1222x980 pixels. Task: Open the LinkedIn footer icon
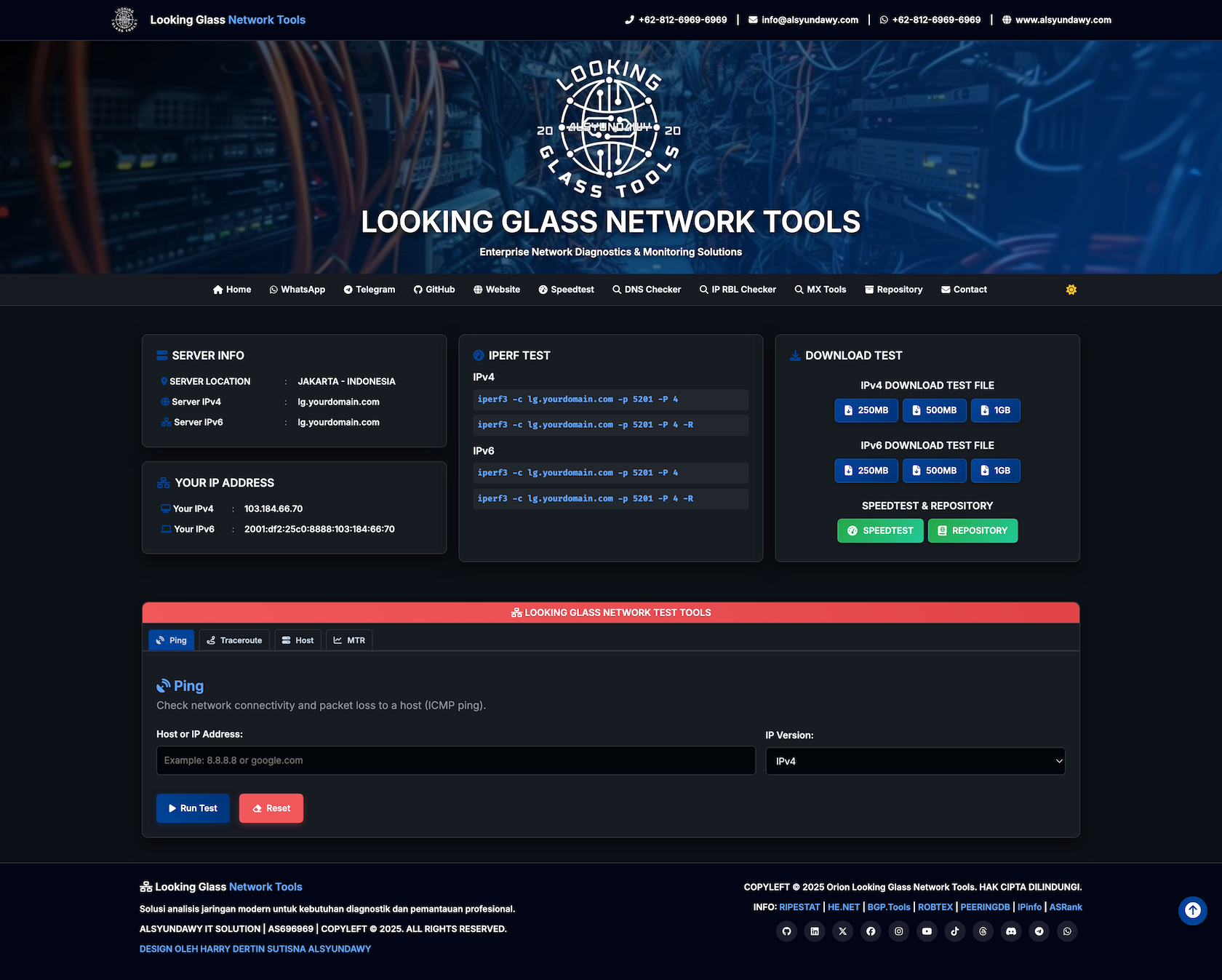pyautogui.click(x=815, y=931)
